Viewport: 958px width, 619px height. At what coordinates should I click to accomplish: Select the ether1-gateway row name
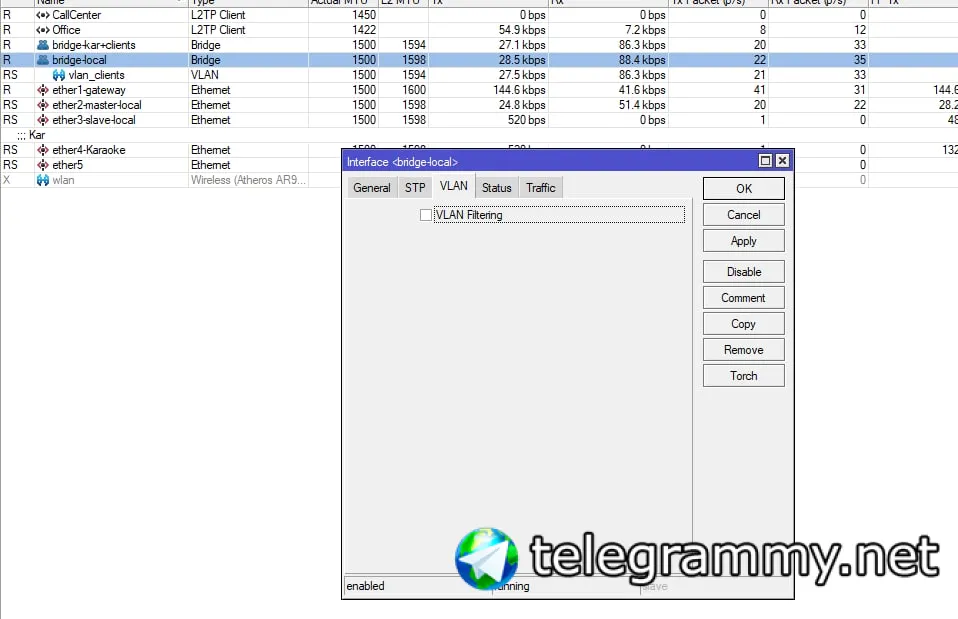(89, 90)
